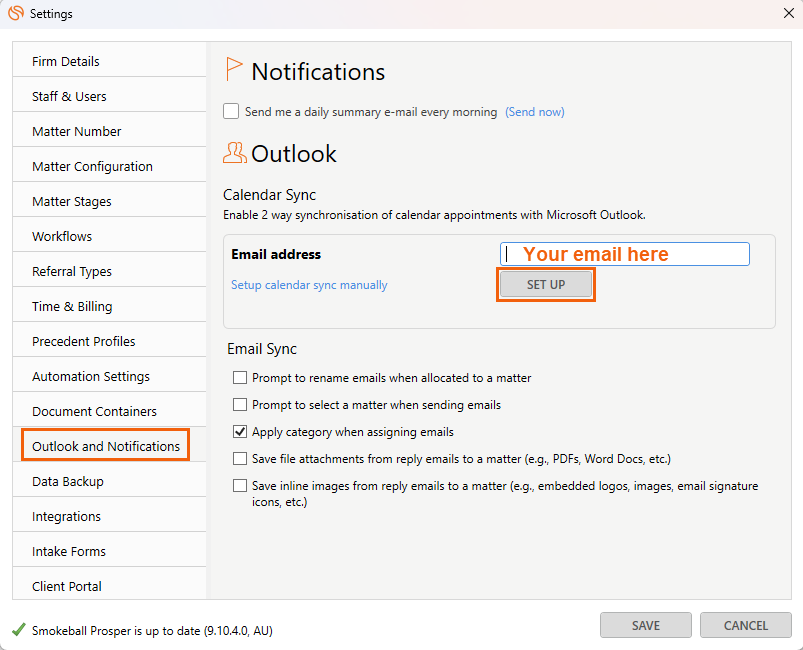Click the Email Sync heading
This screenshot has height=650, width=803.
(x=262, y=349)
